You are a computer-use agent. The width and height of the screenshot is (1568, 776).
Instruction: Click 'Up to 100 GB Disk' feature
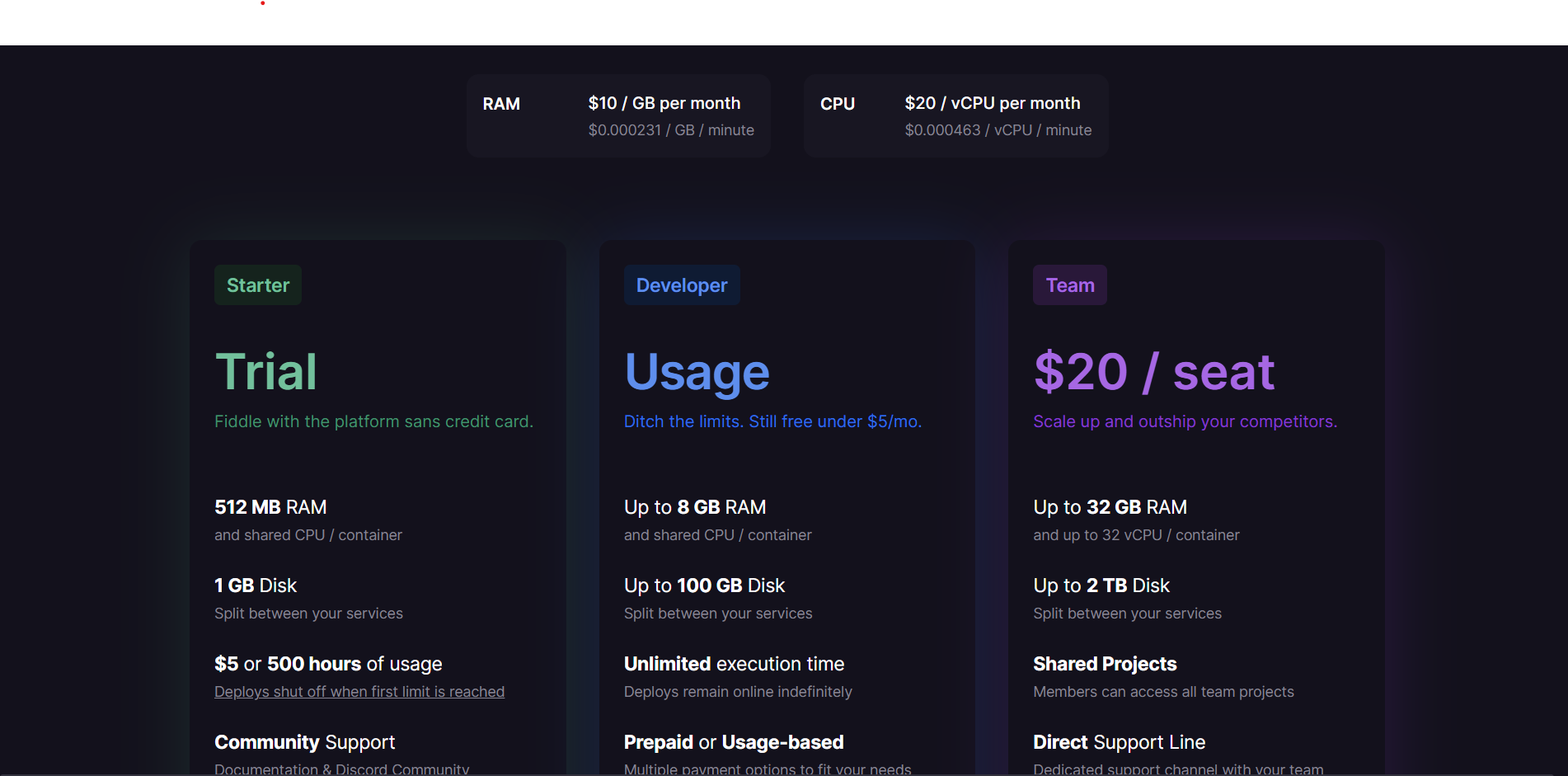pos(704,586)
